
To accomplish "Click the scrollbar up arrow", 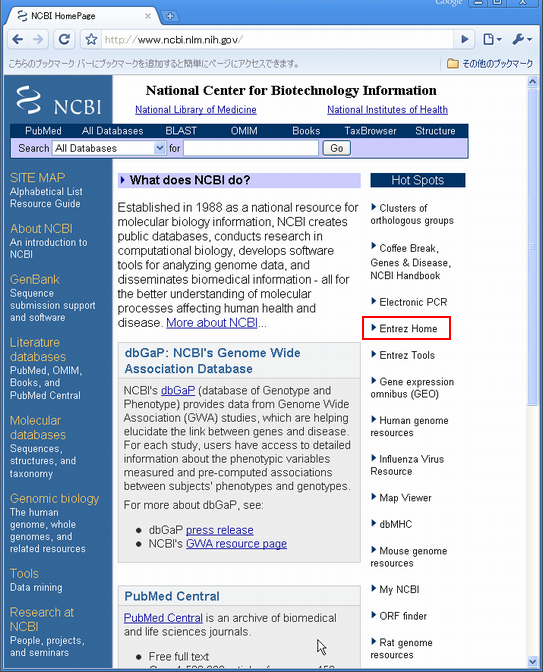I will coord(532,81).
